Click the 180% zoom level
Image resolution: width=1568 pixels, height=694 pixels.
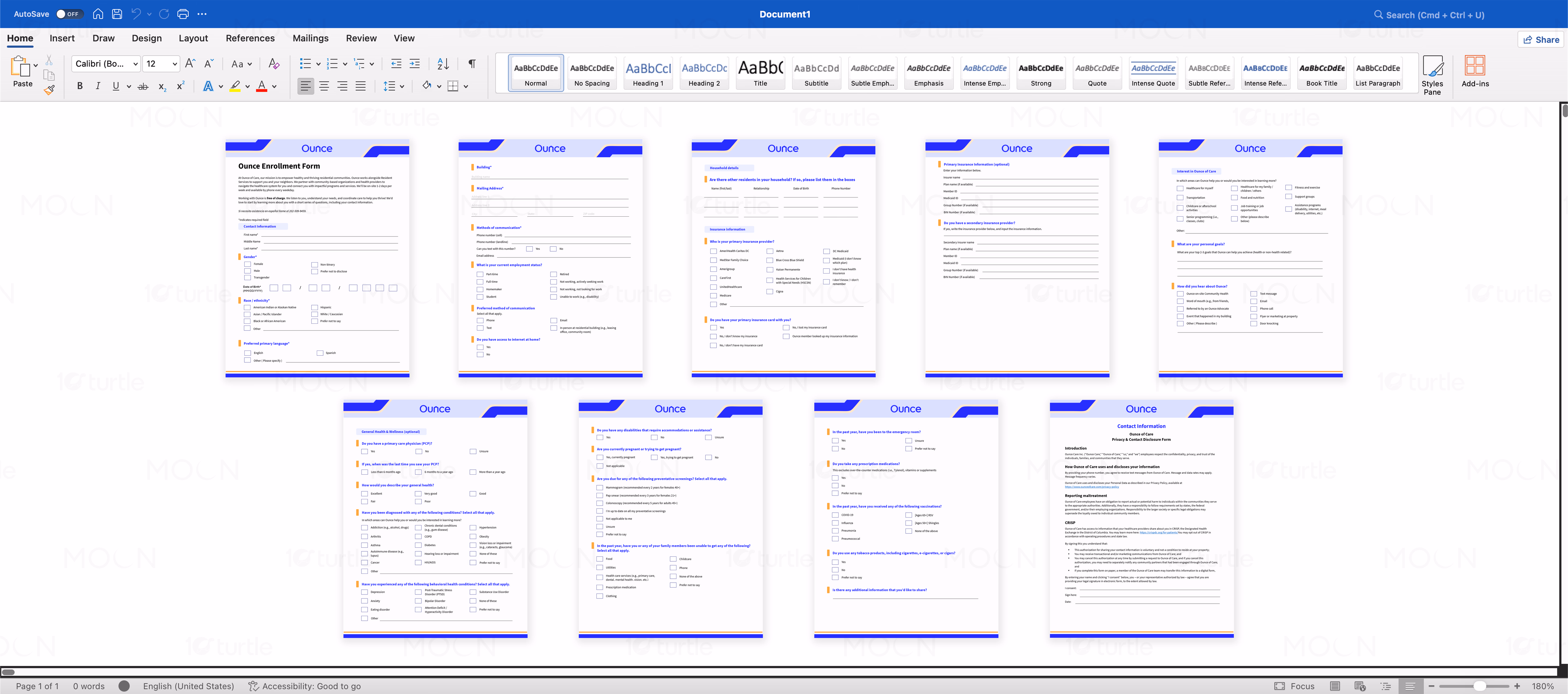coord(1542,686)
